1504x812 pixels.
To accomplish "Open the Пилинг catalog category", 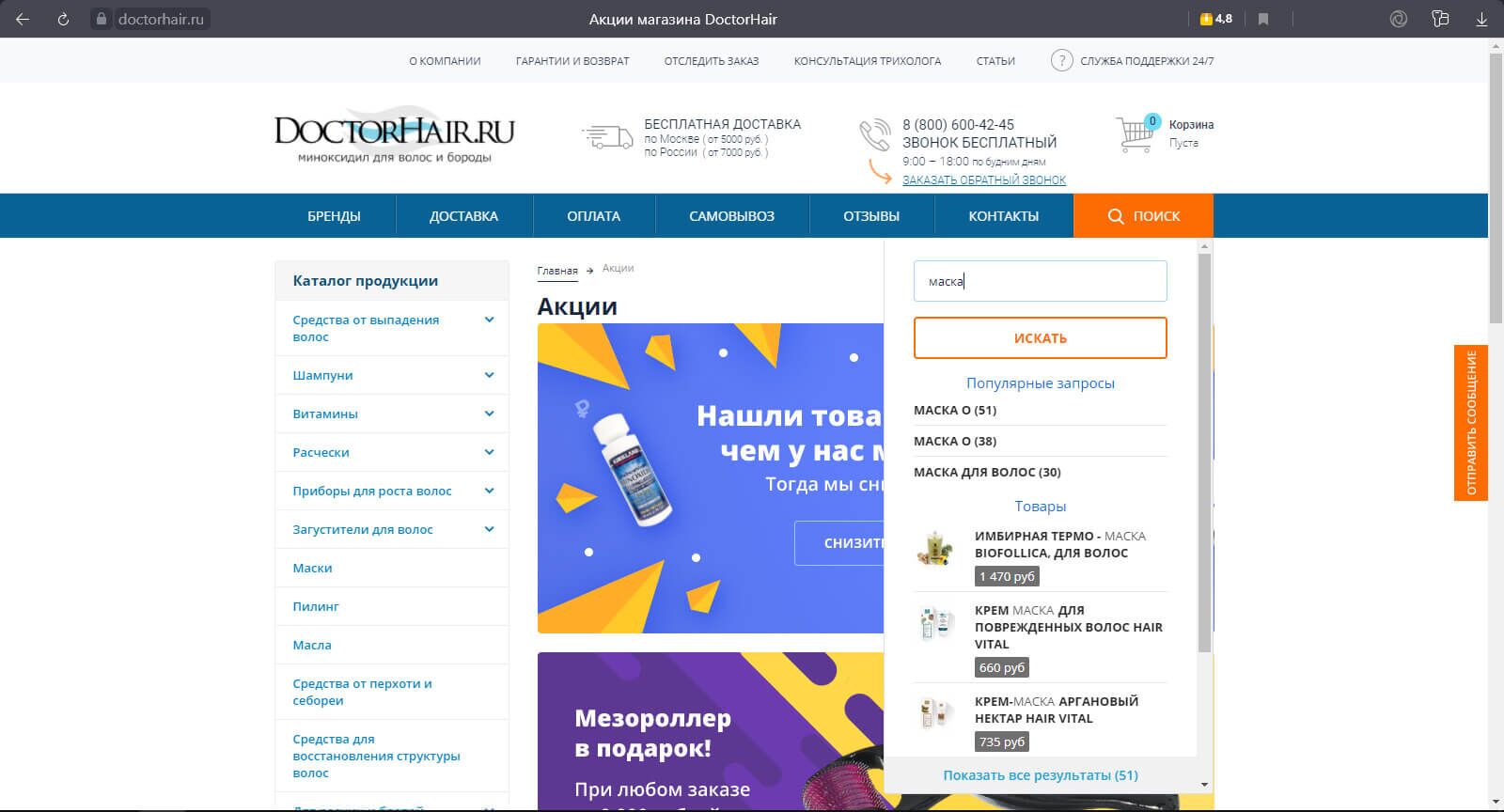I will coord(315,606).
